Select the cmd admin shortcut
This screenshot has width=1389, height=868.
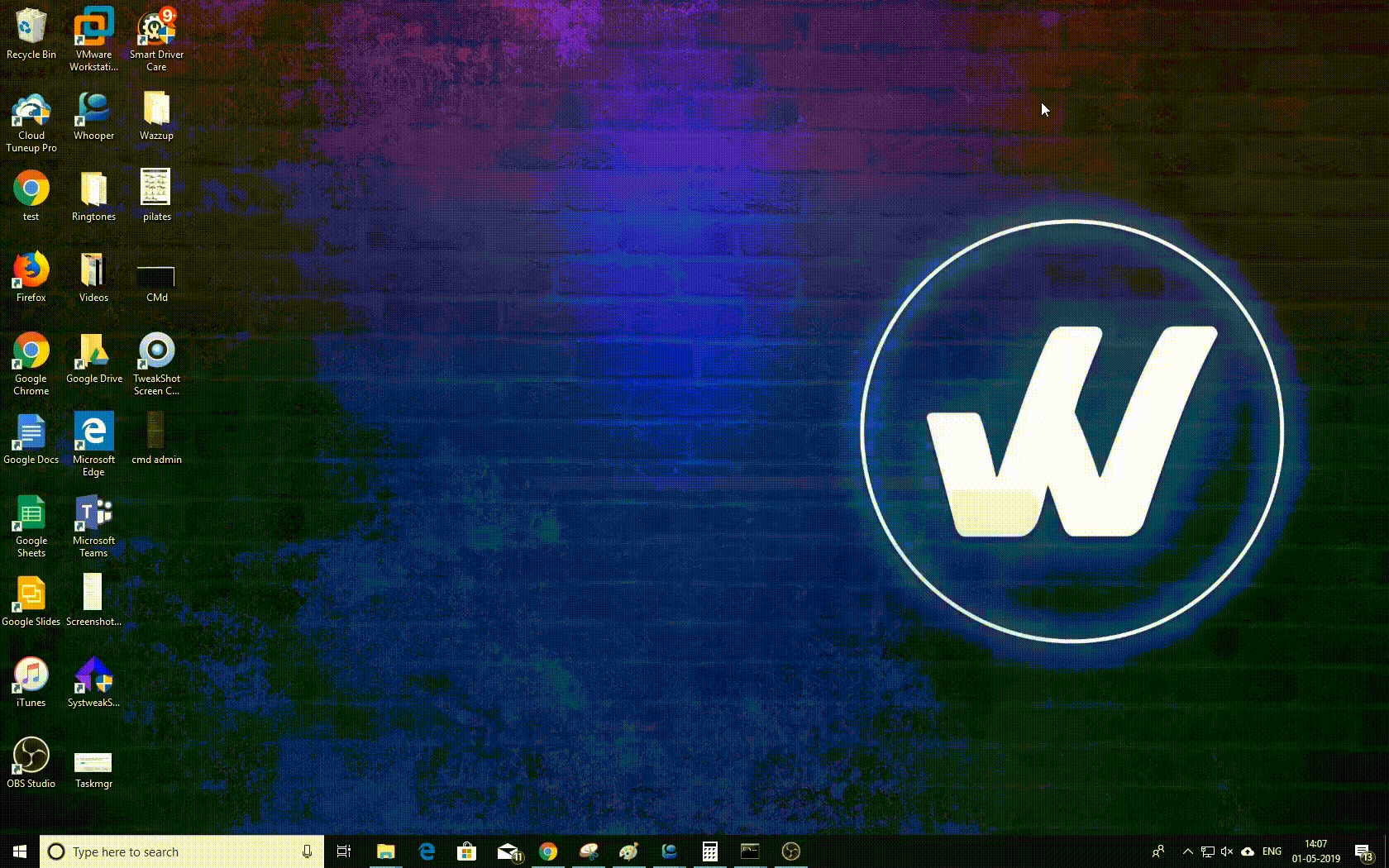pyautogui.click(x=156, y=439)
